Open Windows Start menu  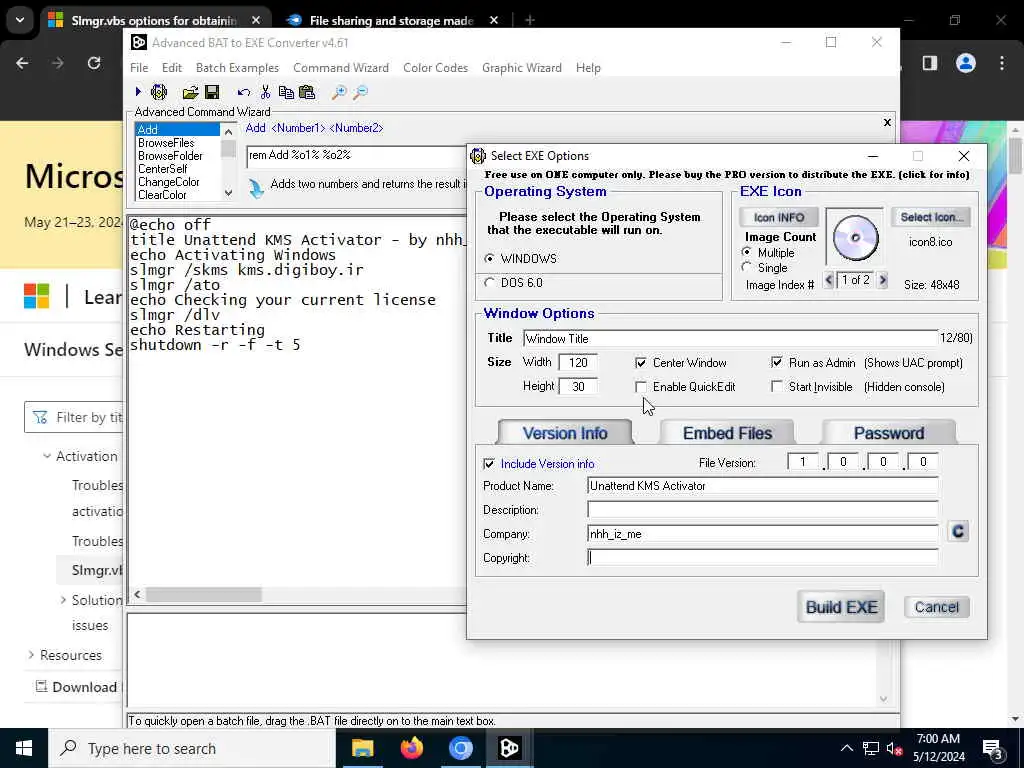pos(24,748)
